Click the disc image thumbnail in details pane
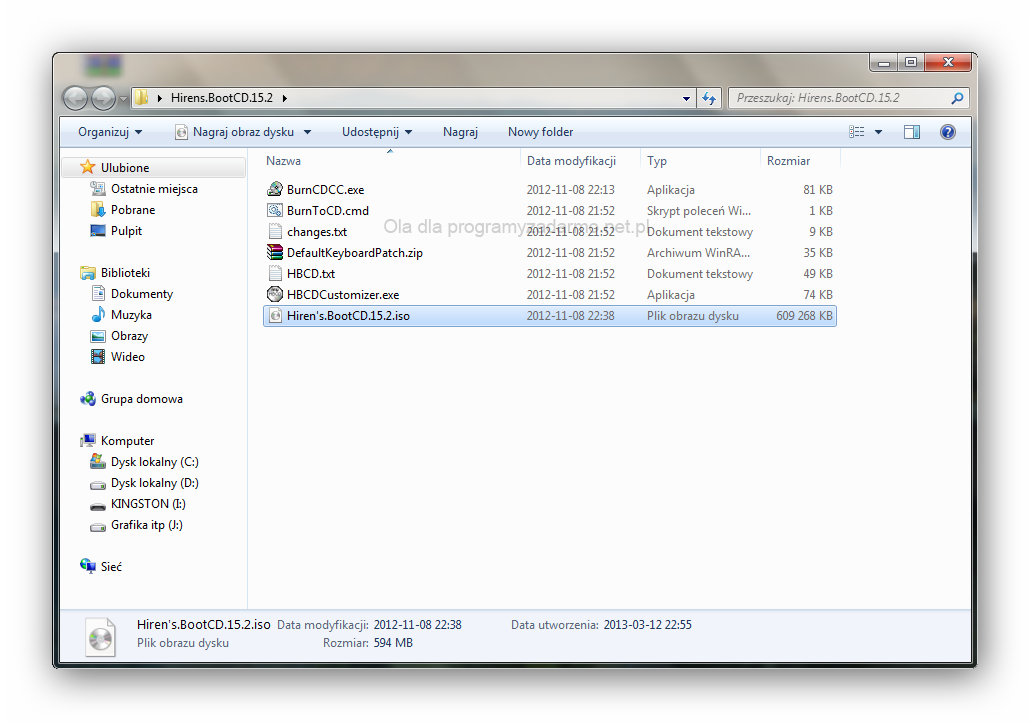The image size is (1031, 722). [x=100, y=637]
